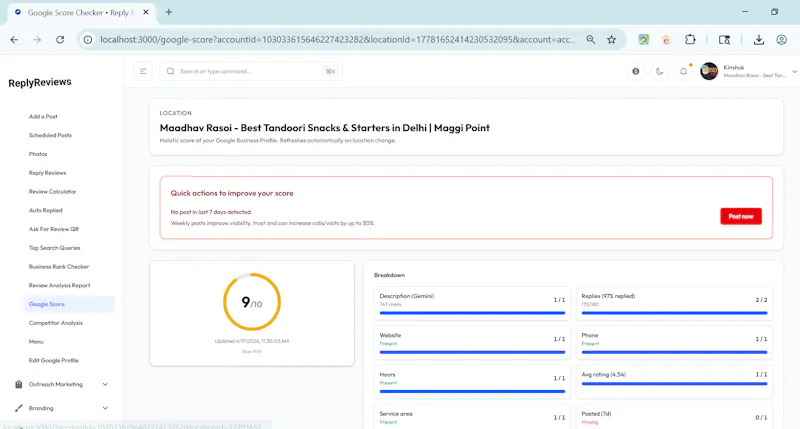The image size is (800, 429).
Task: Click the browser address bar URL
Action: coord(338,39)
